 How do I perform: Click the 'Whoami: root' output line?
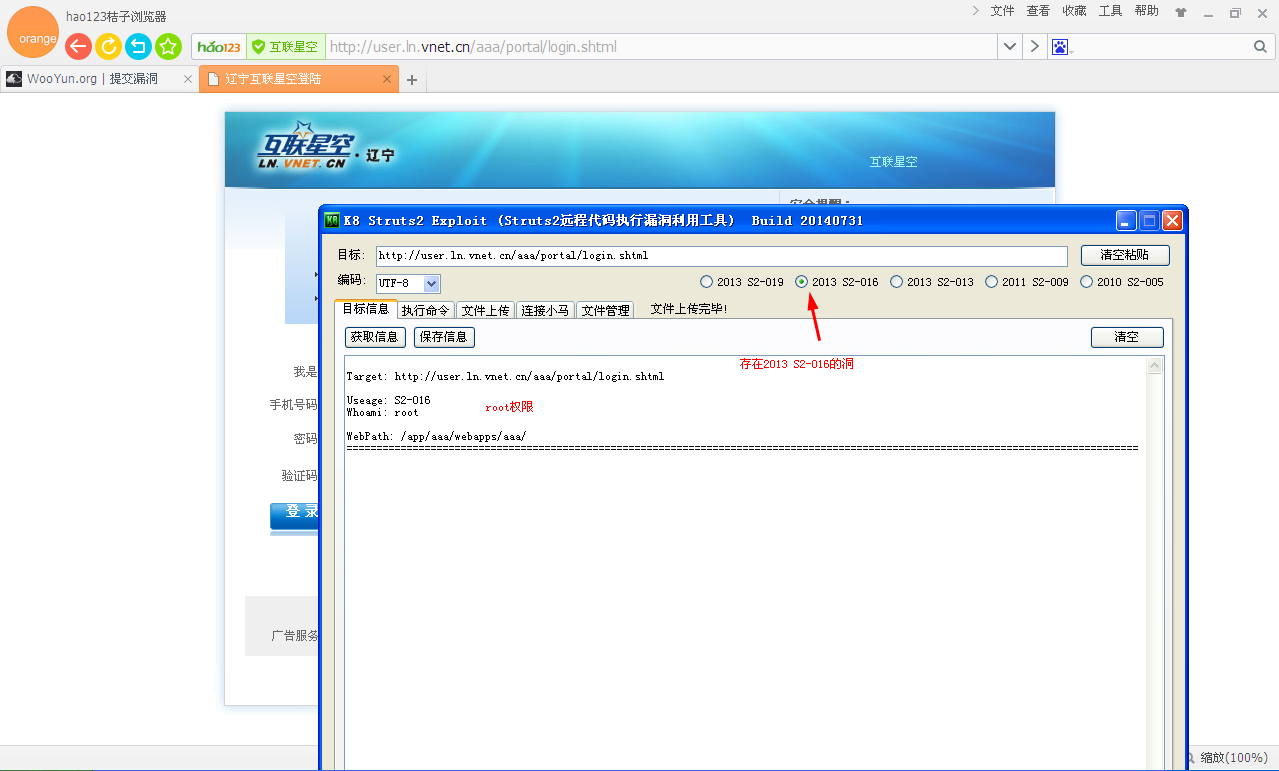382,412
